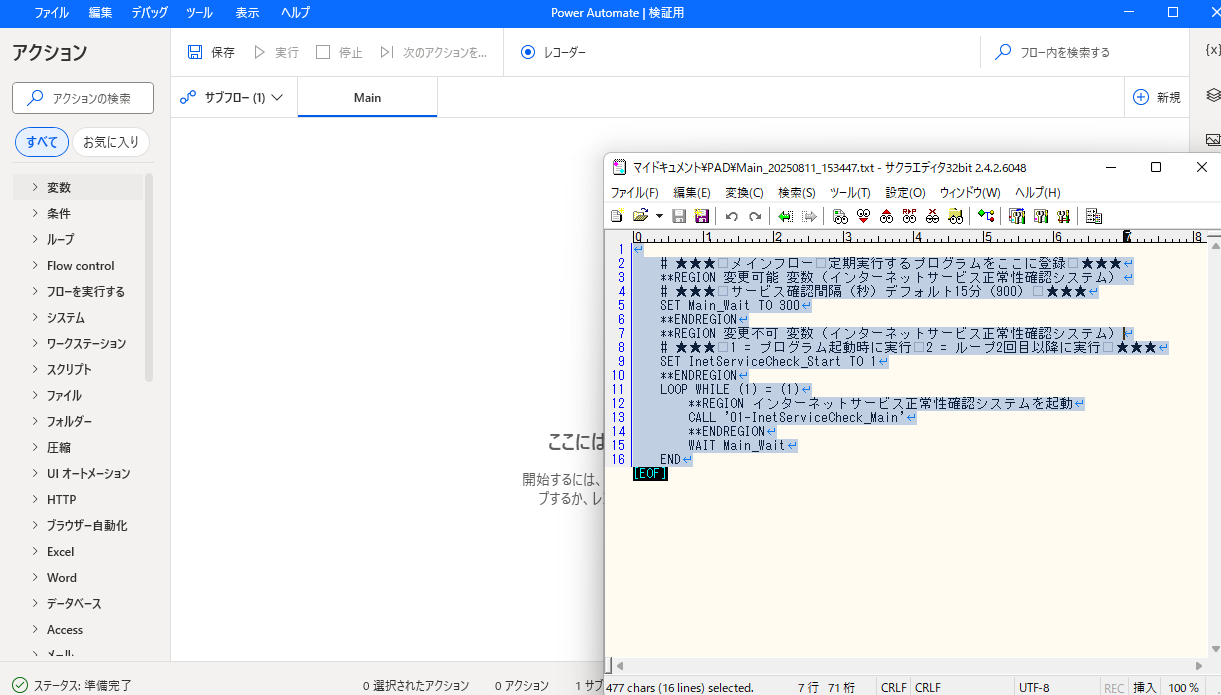Viewport: 1221px width, 695px height.
Task: Open the recent files dropdown arrow beside Open icon
Action: (659, 216)
